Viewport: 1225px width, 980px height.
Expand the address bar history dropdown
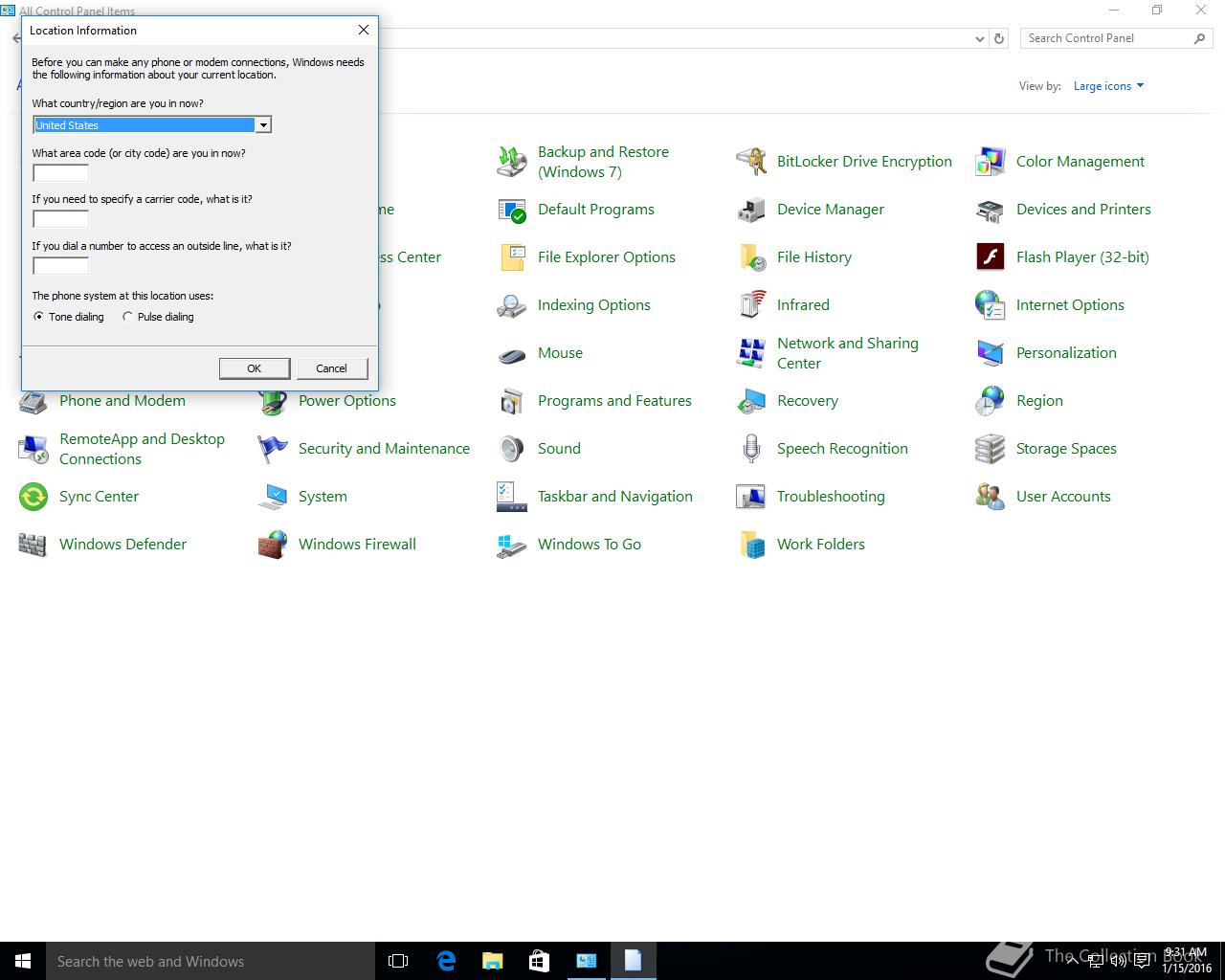click(x=979, y=39)
